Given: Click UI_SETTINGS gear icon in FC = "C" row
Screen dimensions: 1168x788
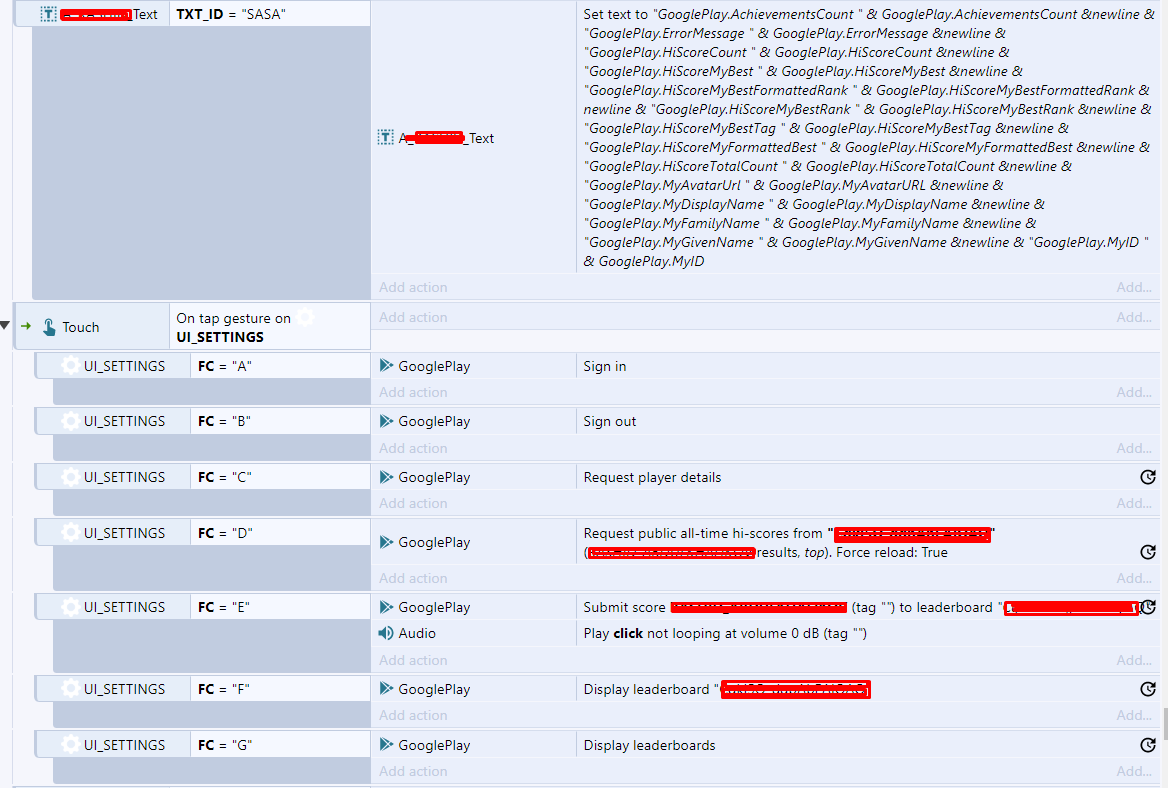Looking at the screenshot, I should point(70,477).
